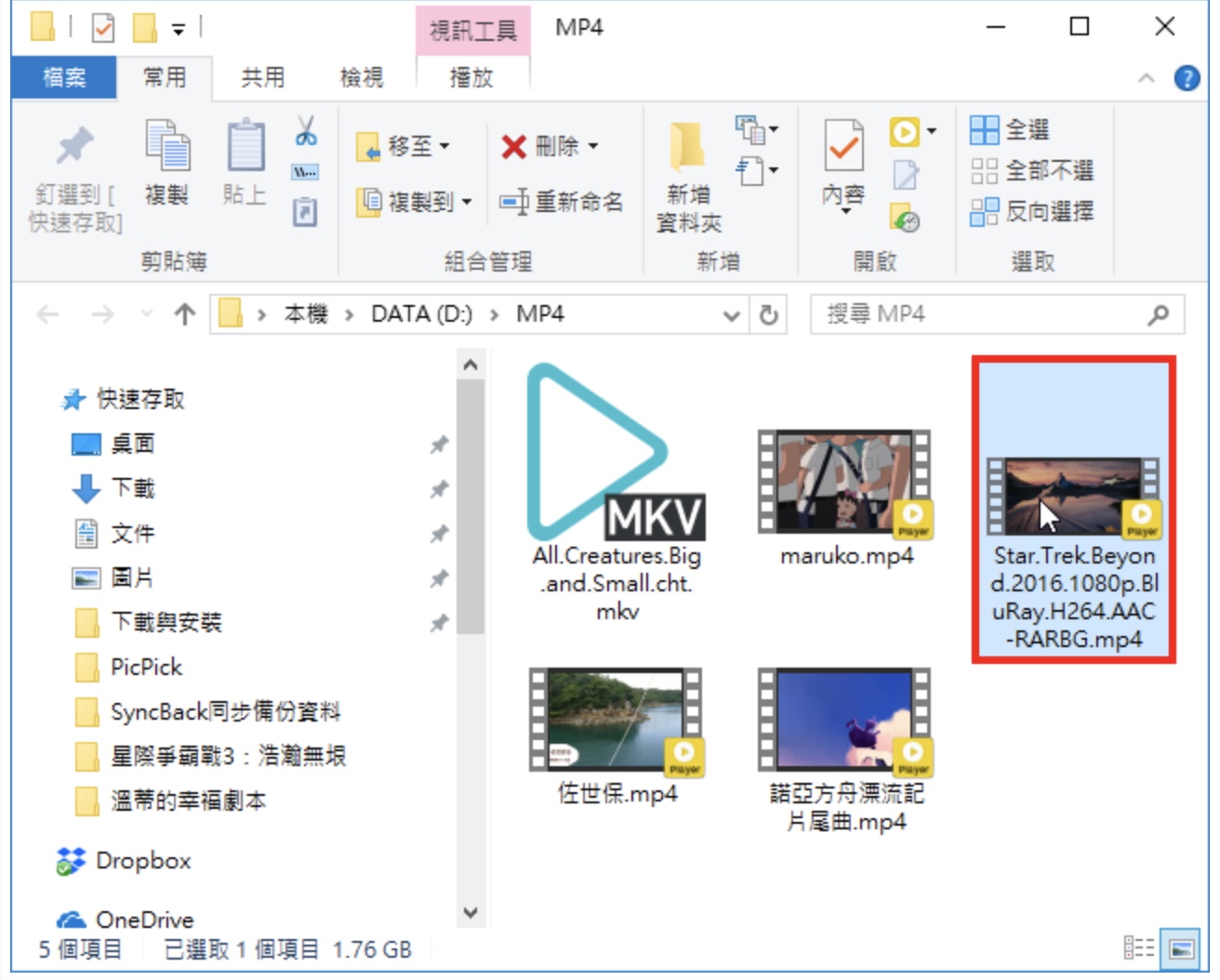Click the 全部不選 button
The height and width of the screenshot is (980, 1220).
(x=1032, y=170)
